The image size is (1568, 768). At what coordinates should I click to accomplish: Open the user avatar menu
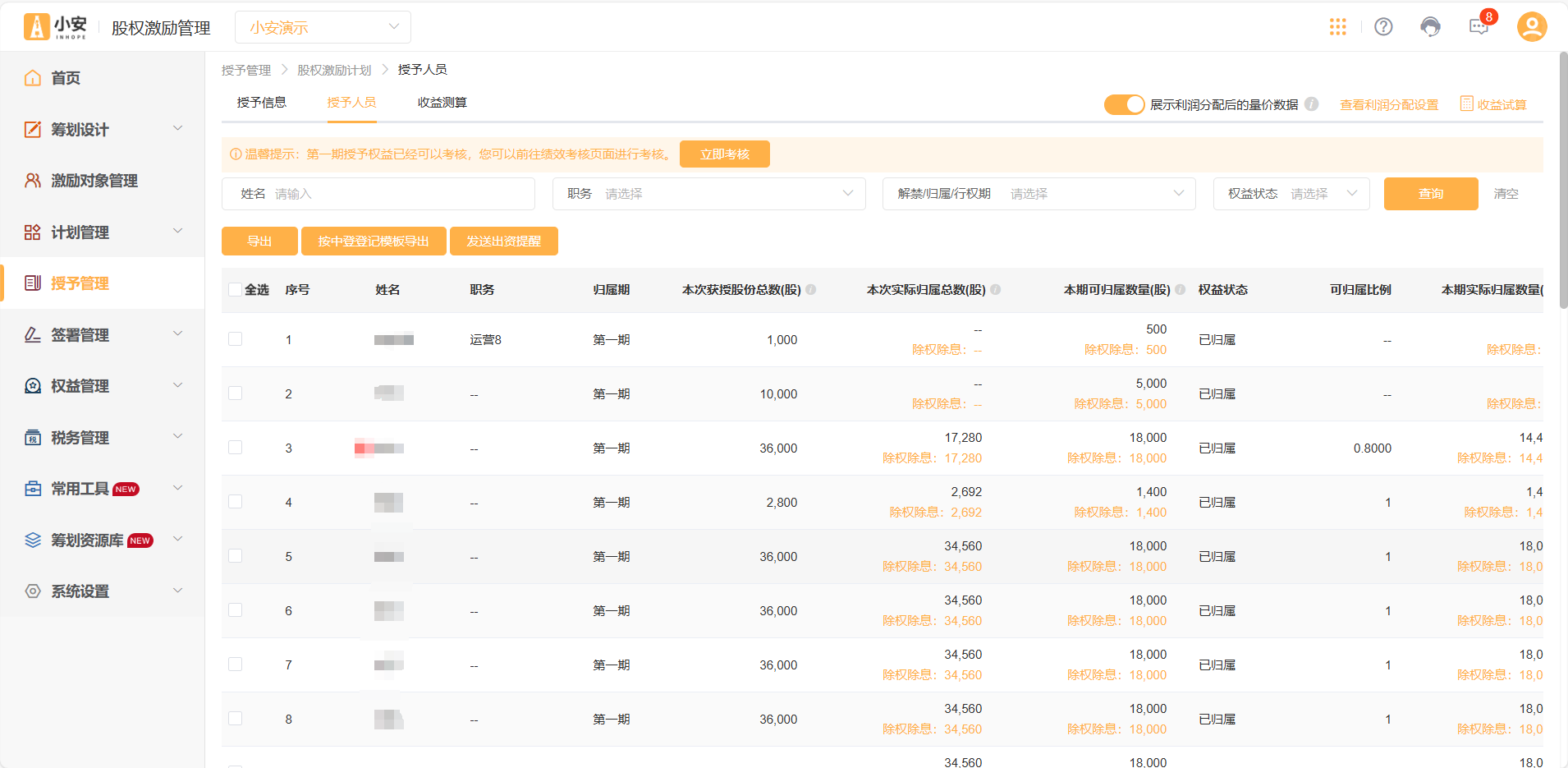click(1532, 27)
